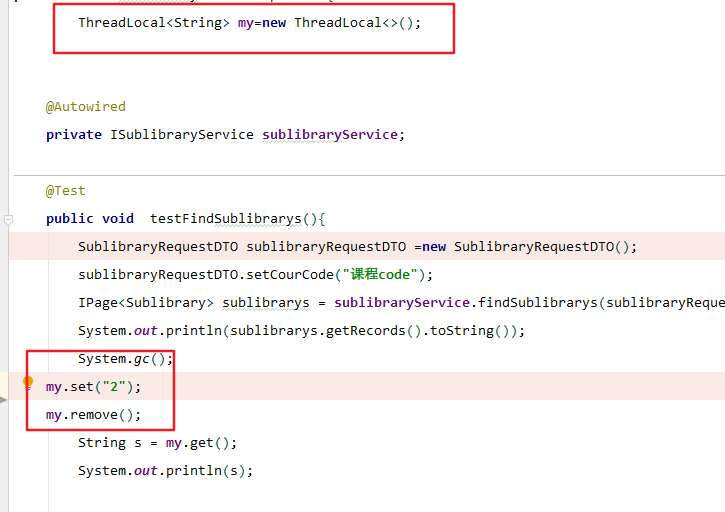
Task: Click the ISublibraryService type name
Action: click(182, 135)
